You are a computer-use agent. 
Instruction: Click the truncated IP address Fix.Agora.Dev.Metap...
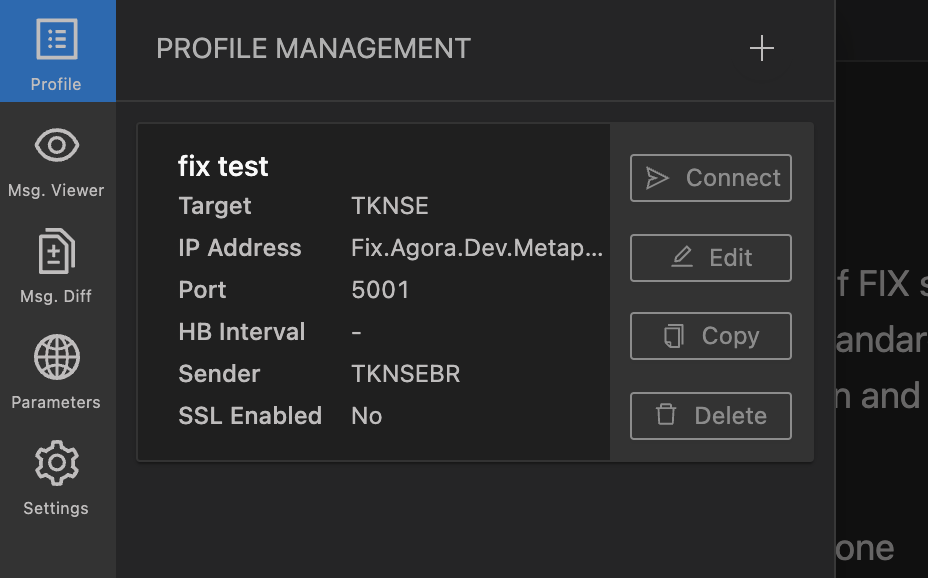477,248
